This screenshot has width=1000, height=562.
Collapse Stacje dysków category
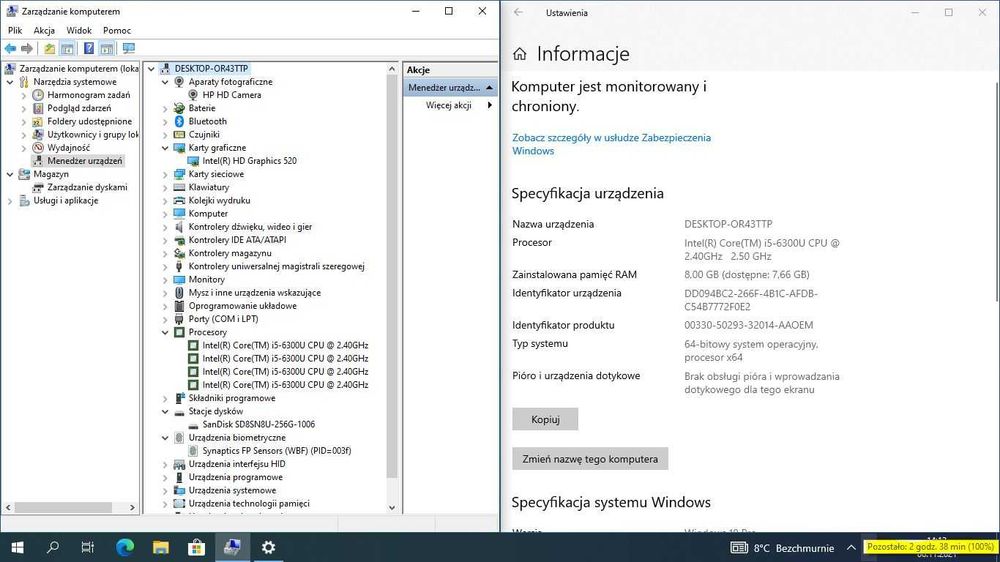coord(165,411)
